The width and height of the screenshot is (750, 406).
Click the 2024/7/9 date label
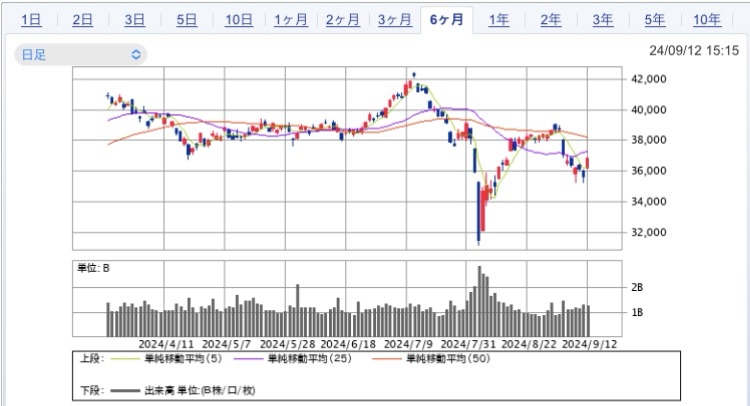point(408,344)
